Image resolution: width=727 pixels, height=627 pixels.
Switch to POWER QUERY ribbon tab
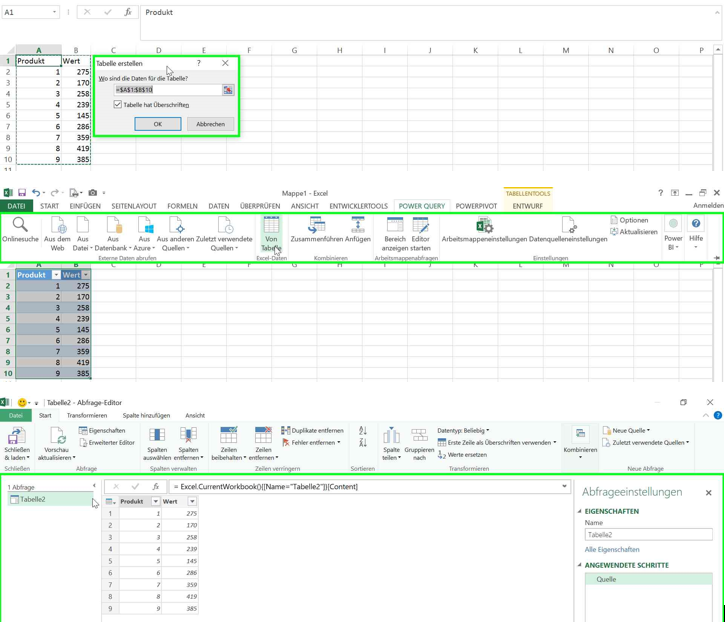coord(421,206)
